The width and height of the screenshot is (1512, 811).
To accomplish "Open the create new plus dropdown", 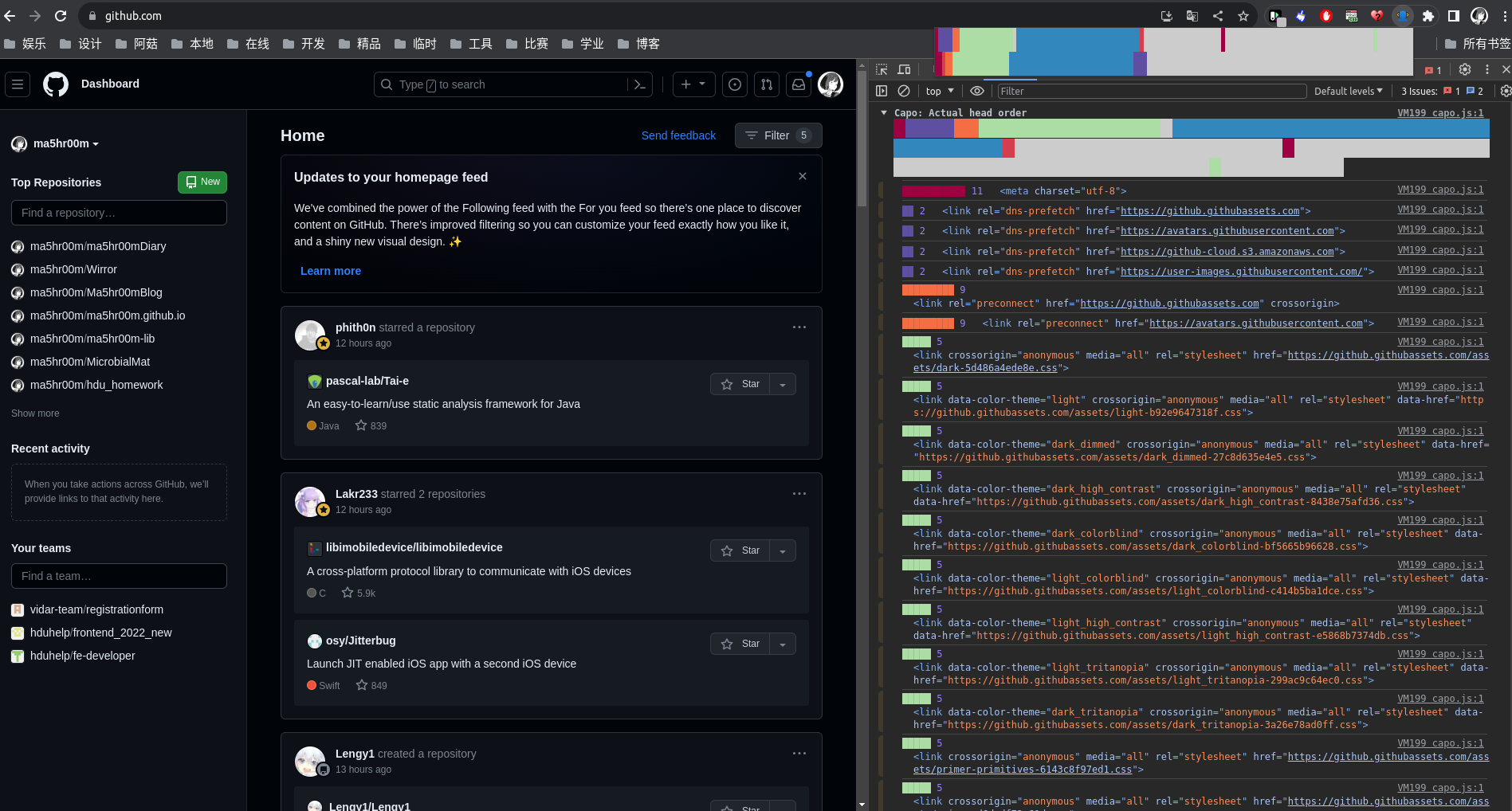I will (x=693, y=84).
